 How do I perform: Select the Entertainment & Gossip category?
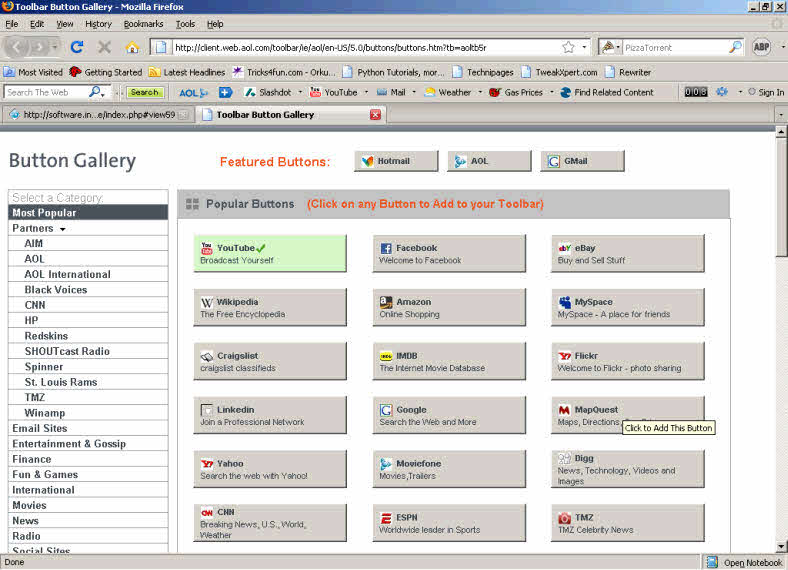[69, 444]
